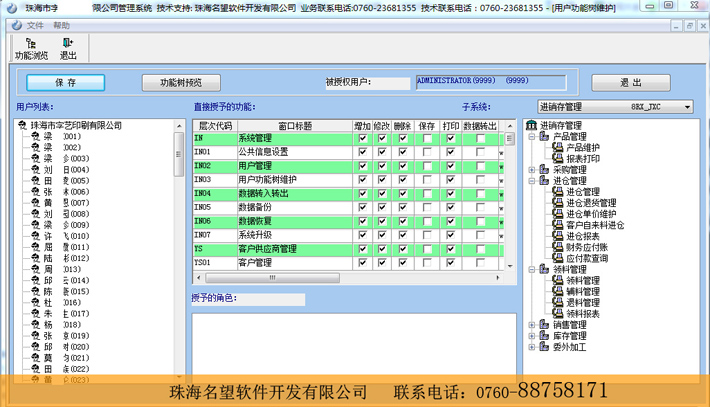Enable 保存 checkbox for 用户功能树维护
The width and height of the screenshot is (710, 407).
coord(427,180)
